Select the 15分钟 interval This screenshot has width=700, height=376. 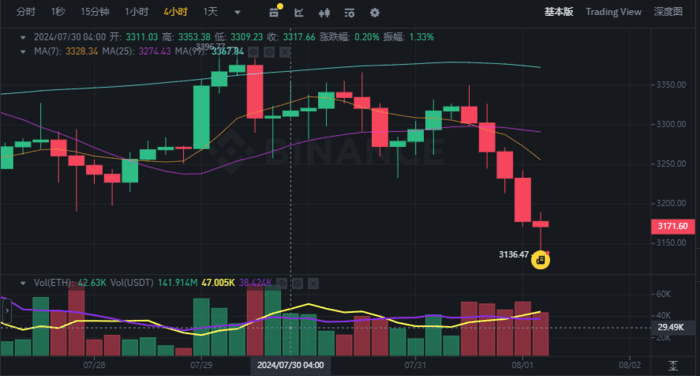point(95,12)
